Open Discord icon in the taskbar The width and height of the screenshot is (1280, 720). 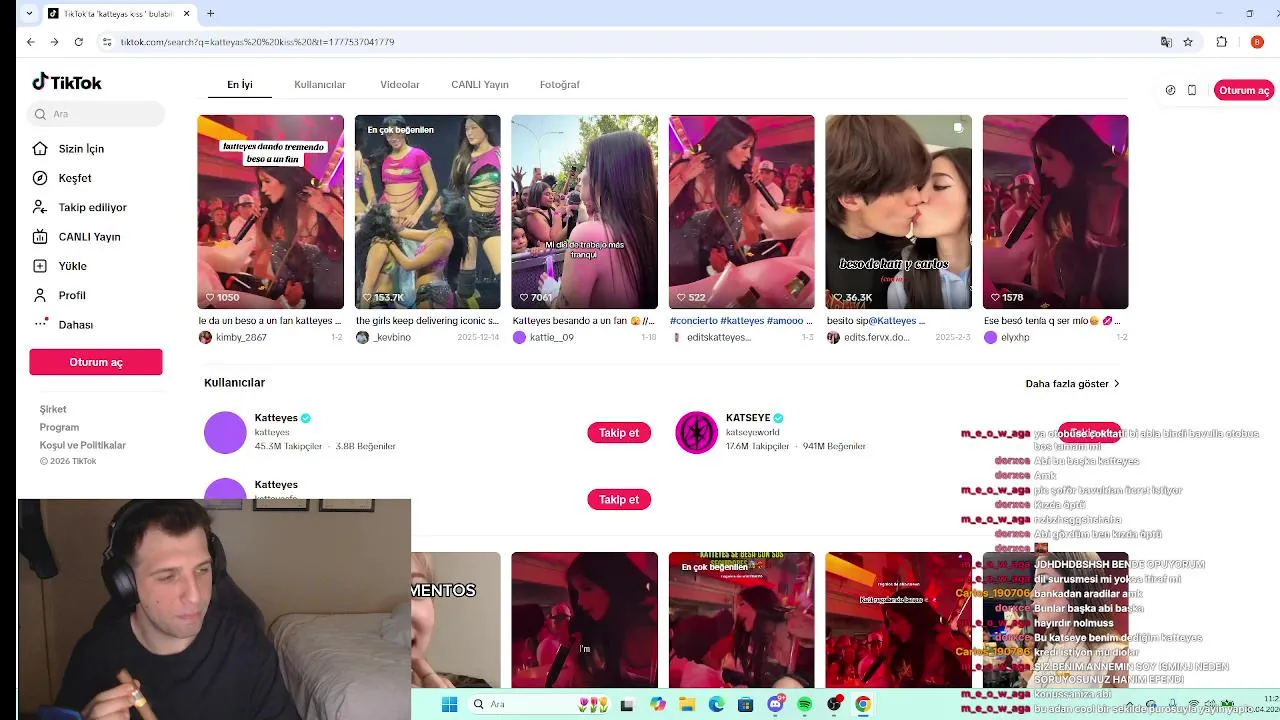775,704
